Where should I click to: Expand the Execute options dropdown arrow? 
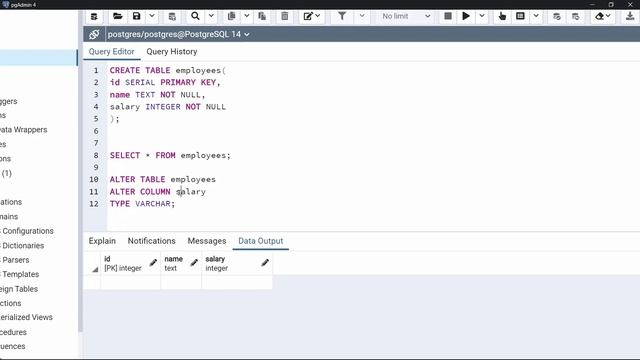tap(482, 16)
